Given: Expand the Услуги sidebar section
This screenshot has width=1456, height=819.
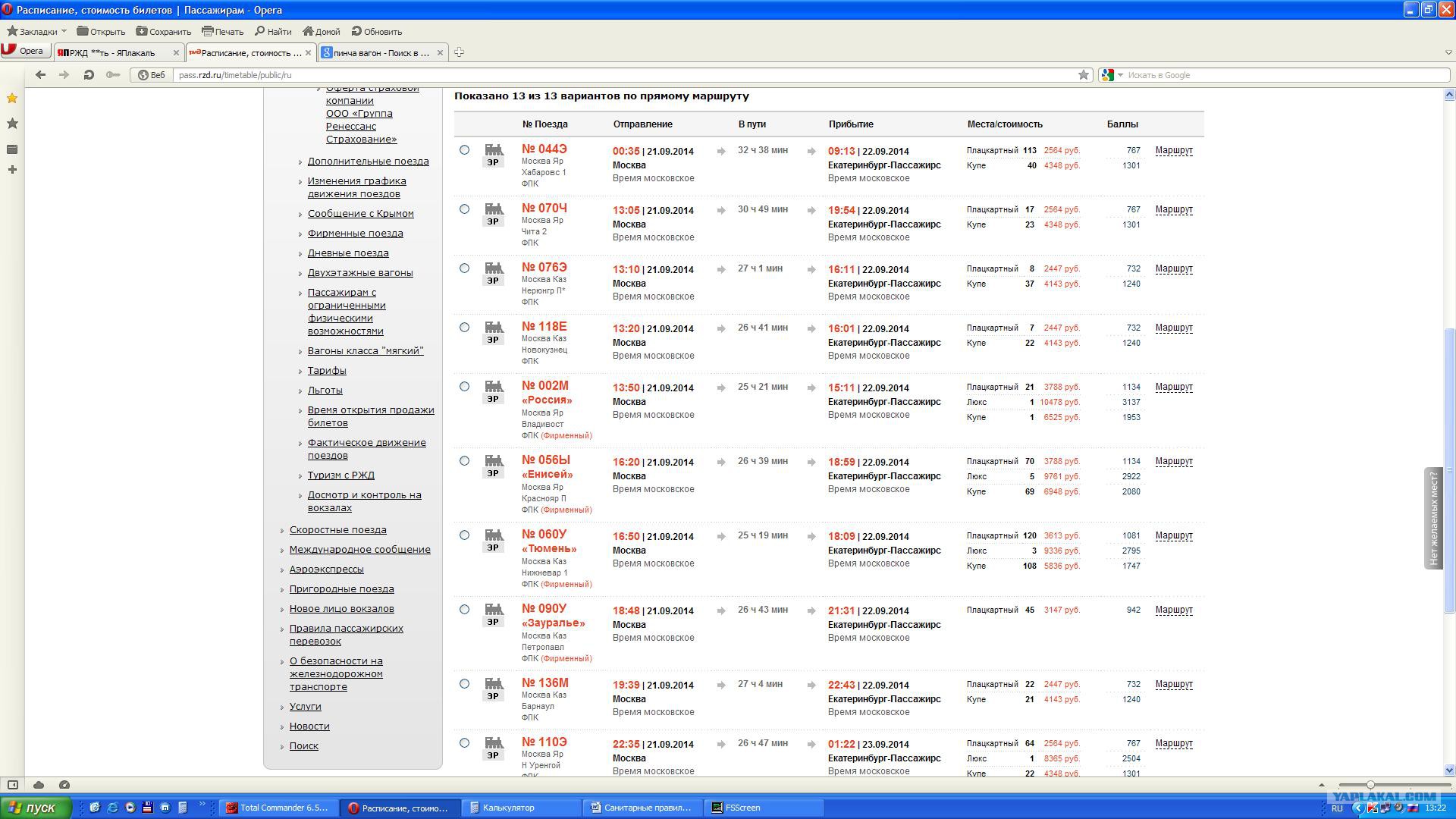Looking at the screenshot, I should tap(305, 706).
